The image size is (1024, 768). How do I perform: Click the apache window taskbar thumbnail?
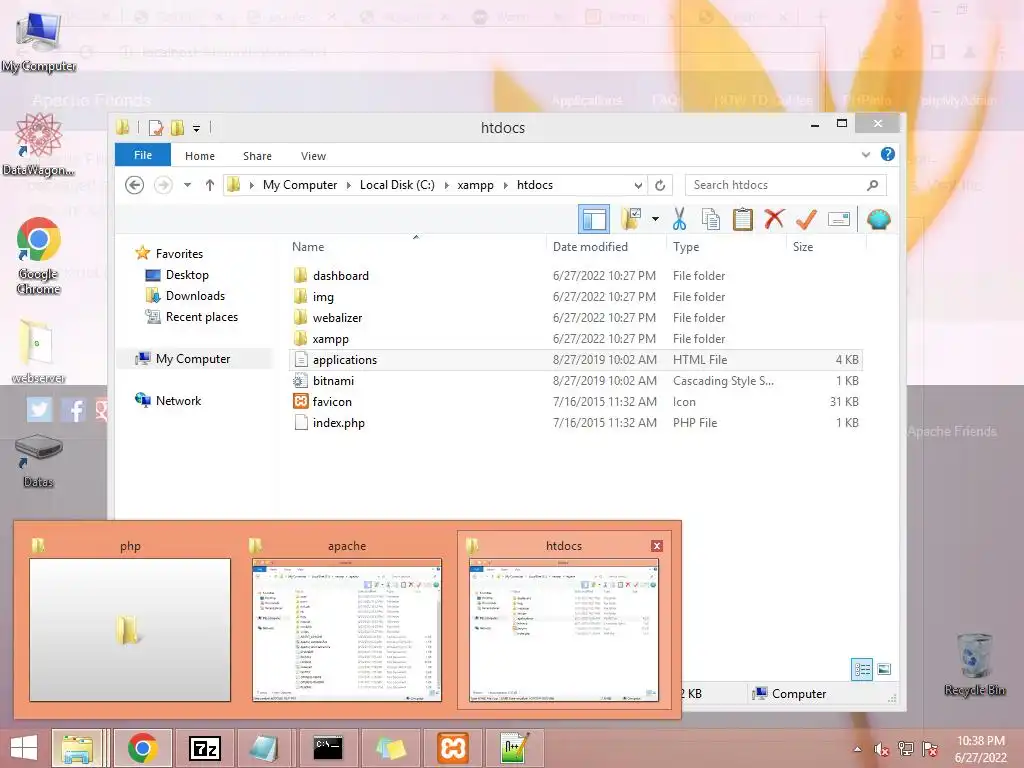(347, 629)
